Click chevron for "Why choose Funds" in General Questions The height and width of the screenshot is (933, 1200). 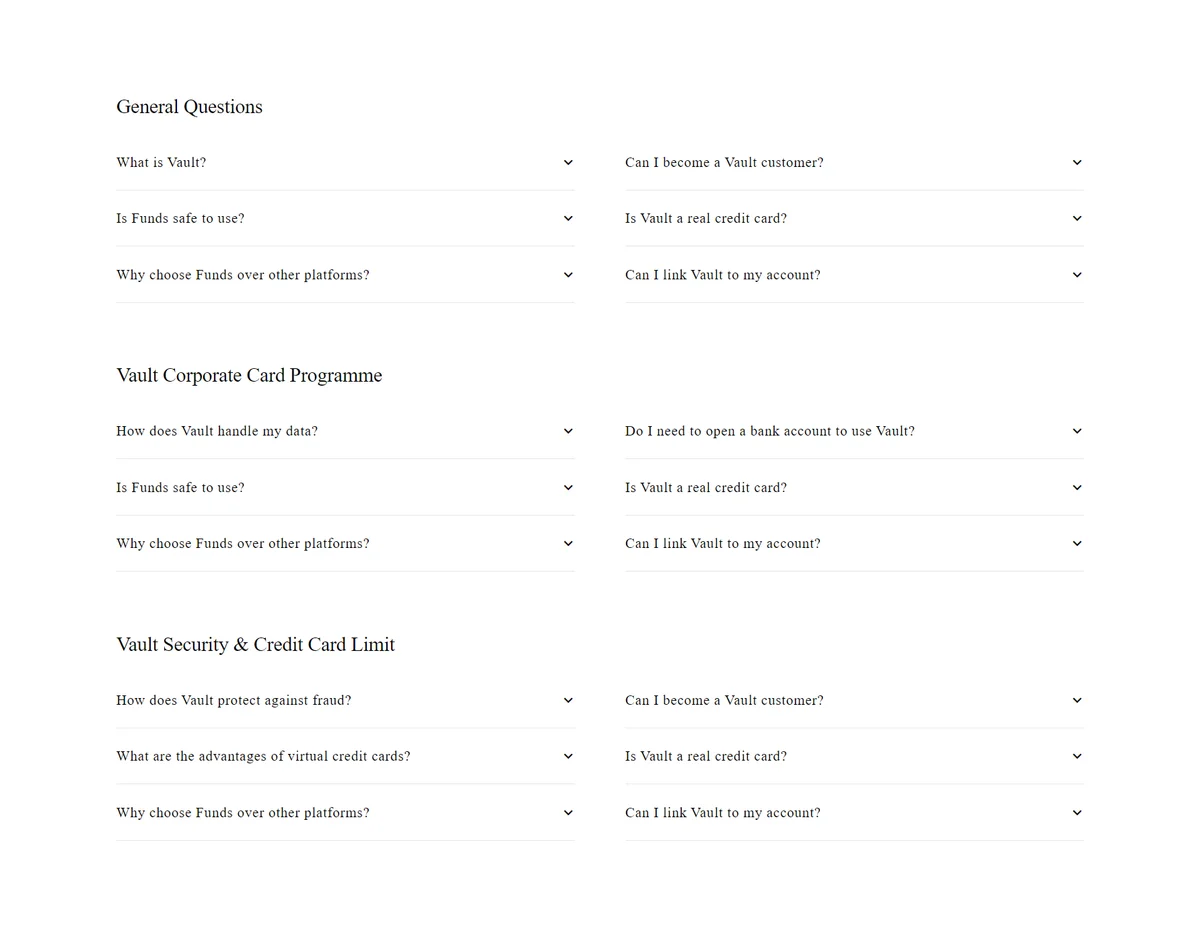[568, 275]
